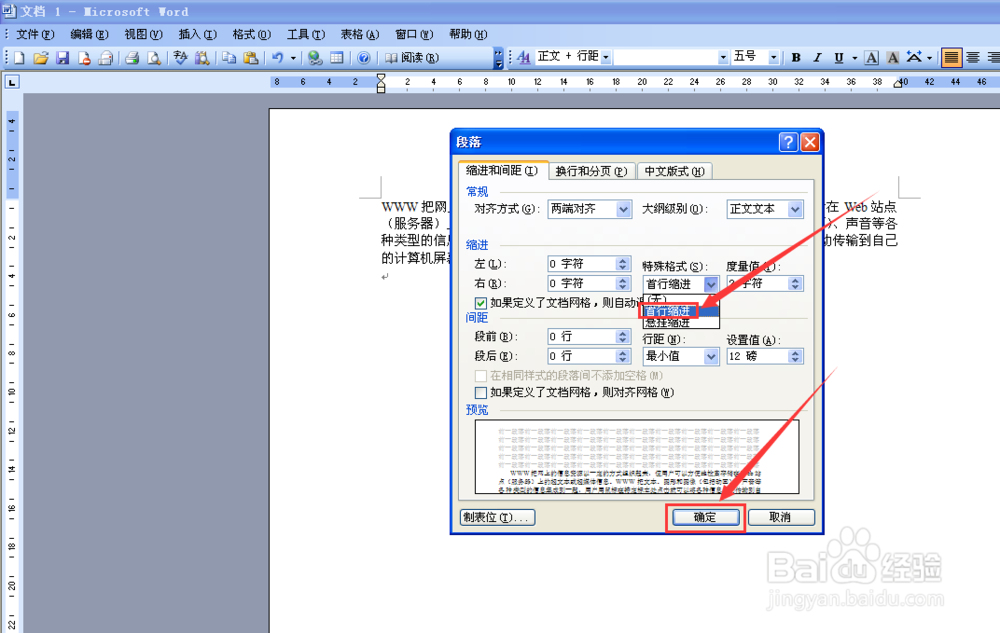Image resolution: width=1000 pixels, height=633 pixels.
Task: Create a new blank document
Action: point(18,57)
